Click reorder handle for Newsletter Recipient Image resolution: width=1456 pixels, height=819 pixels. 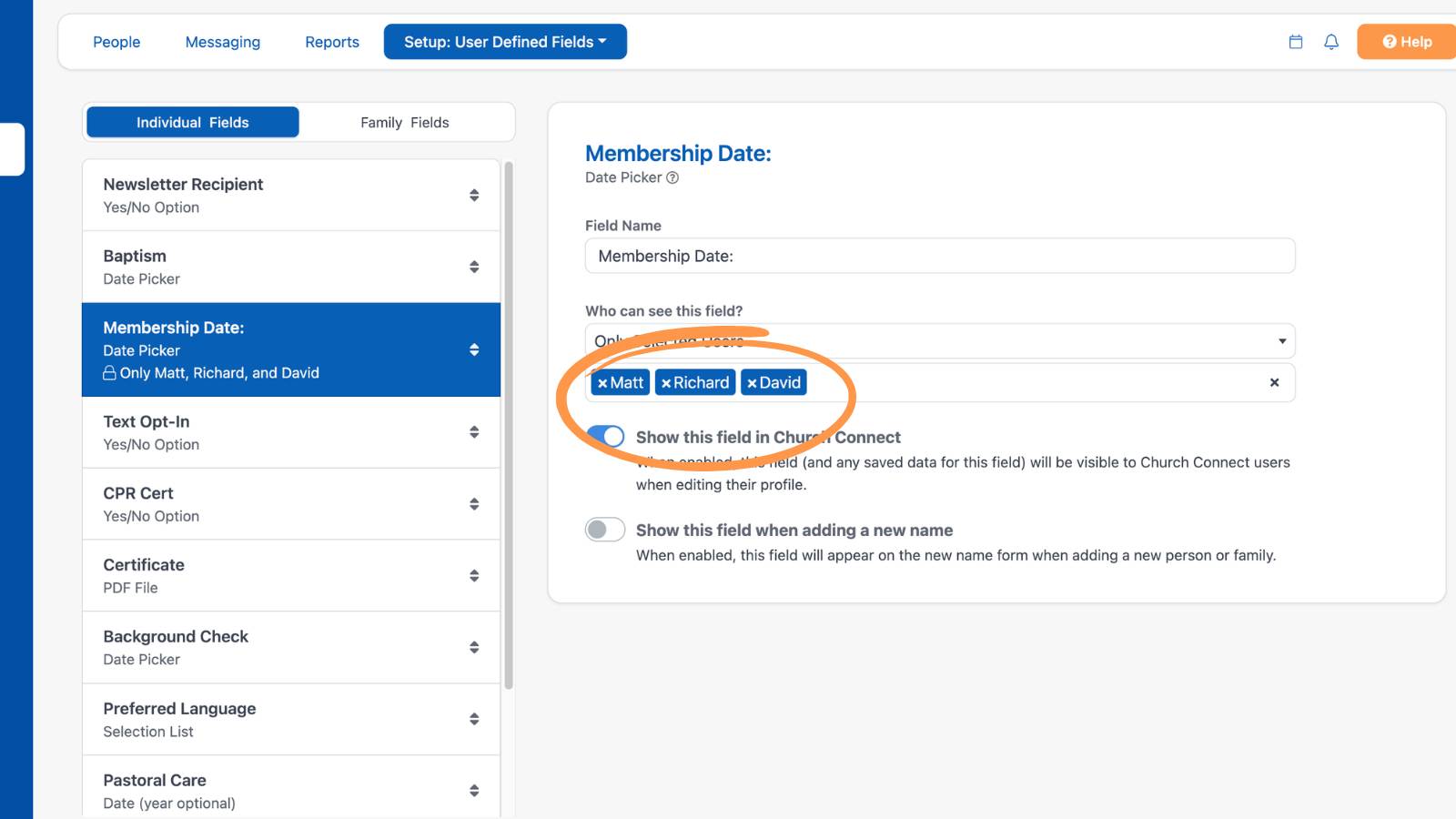tap(474, 195)
